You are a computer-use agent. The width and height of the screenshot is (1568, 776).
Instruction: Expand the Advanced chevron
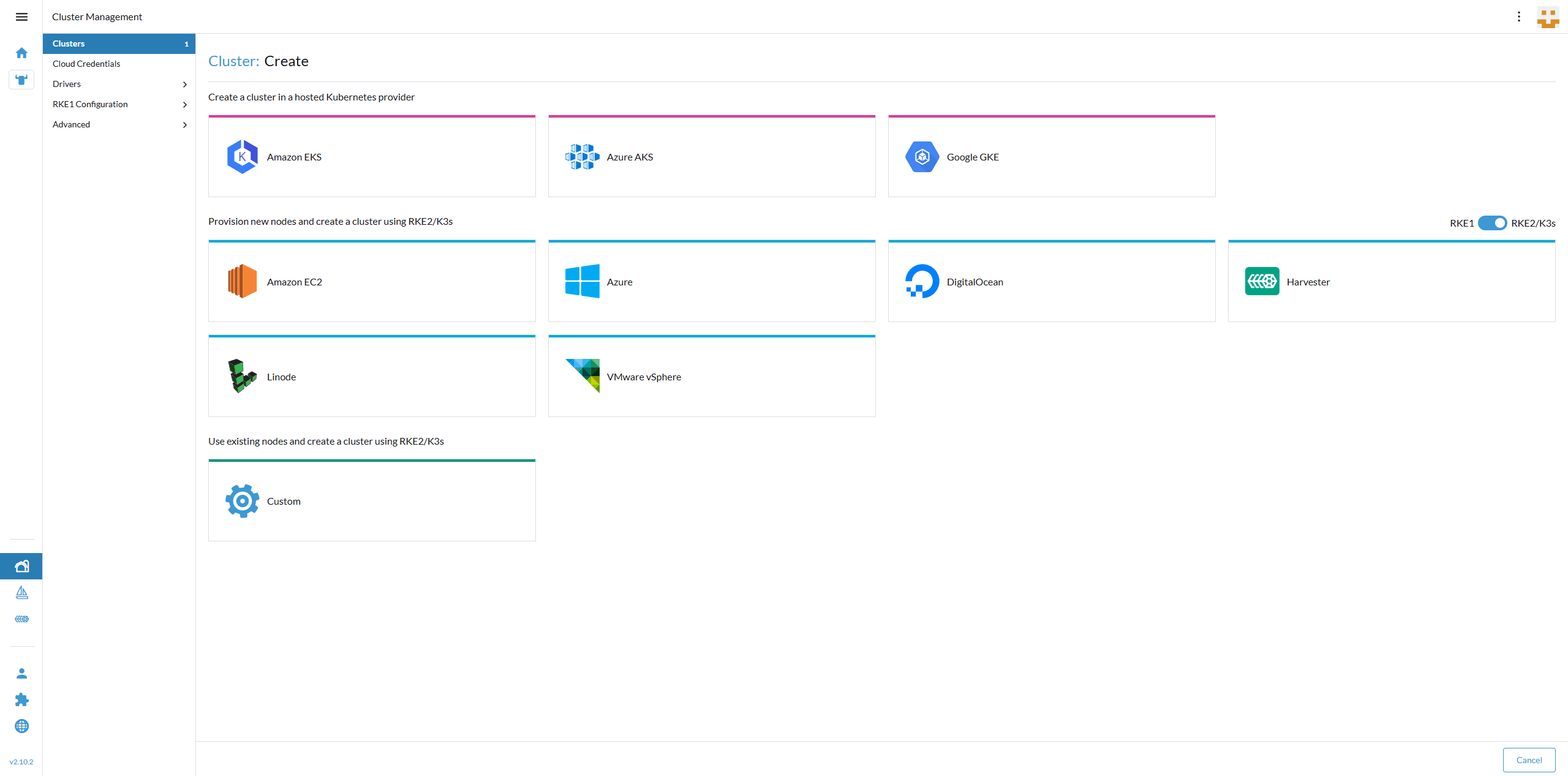tap(184, 125)
